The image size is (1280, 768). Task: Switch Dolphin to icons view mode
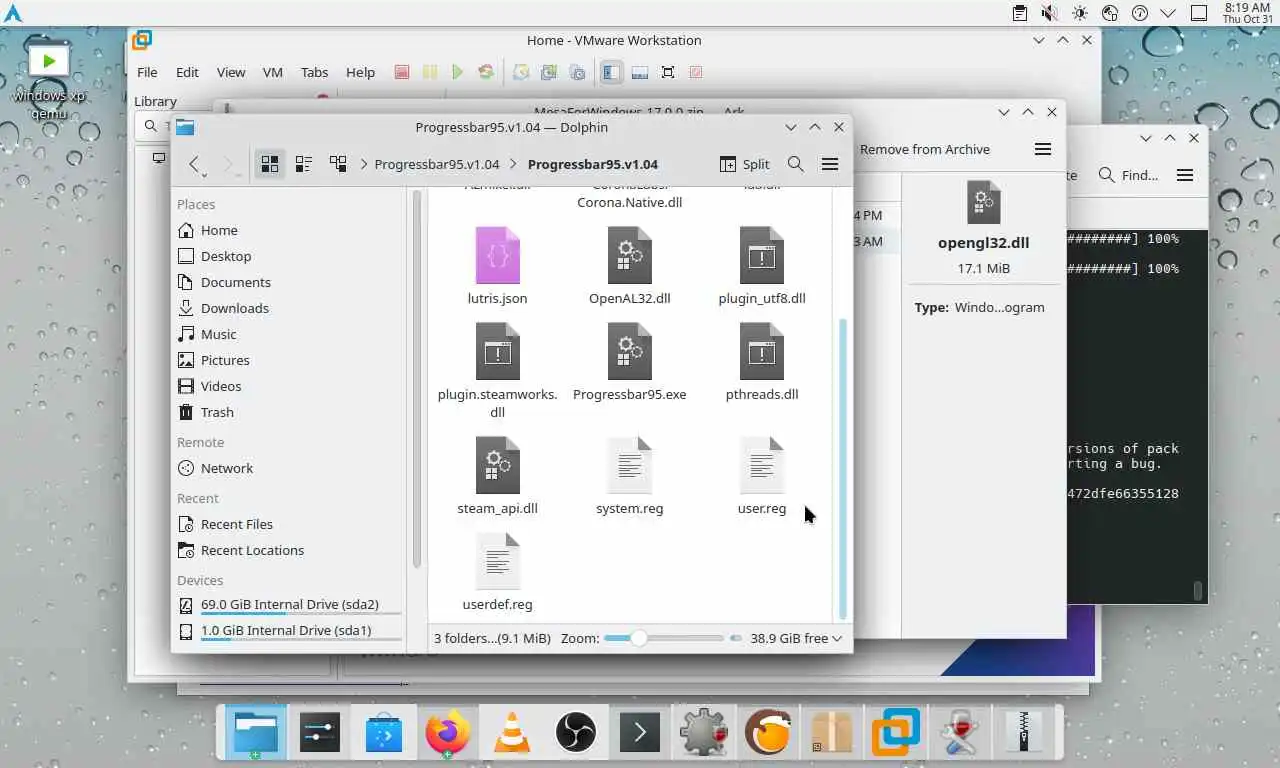269,164
